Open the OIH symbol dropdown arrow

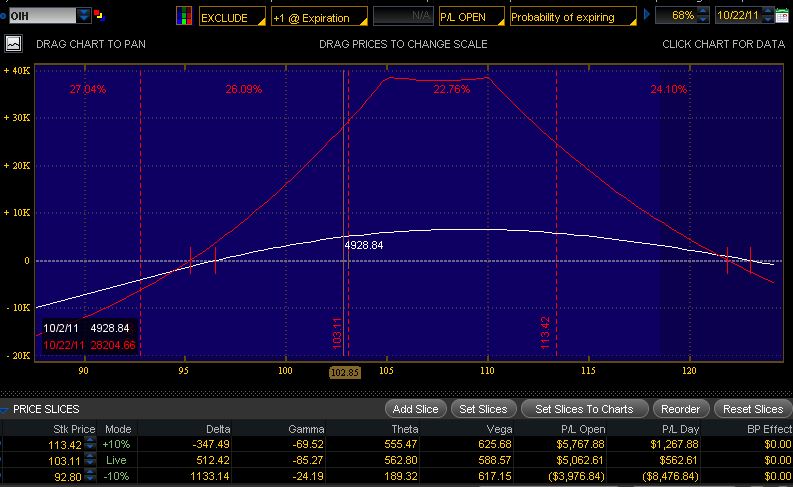click(84, 16)
